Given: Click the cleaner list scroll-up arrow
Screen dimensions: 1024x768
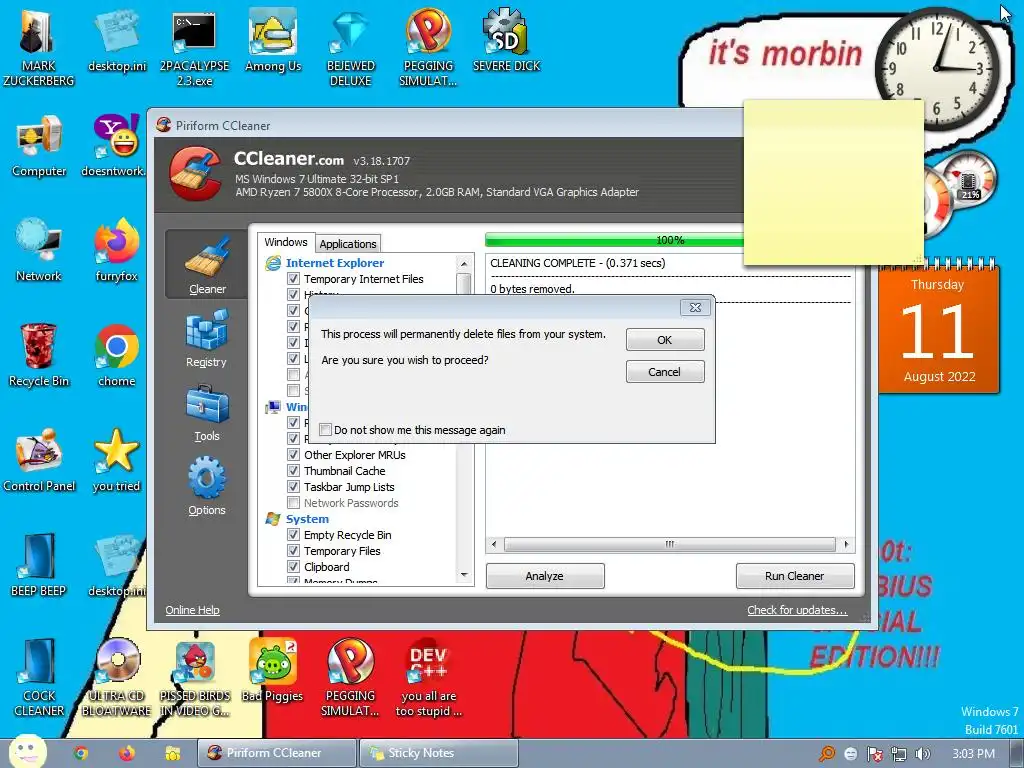Looking at the screenshot, I should tap(464, 263).
